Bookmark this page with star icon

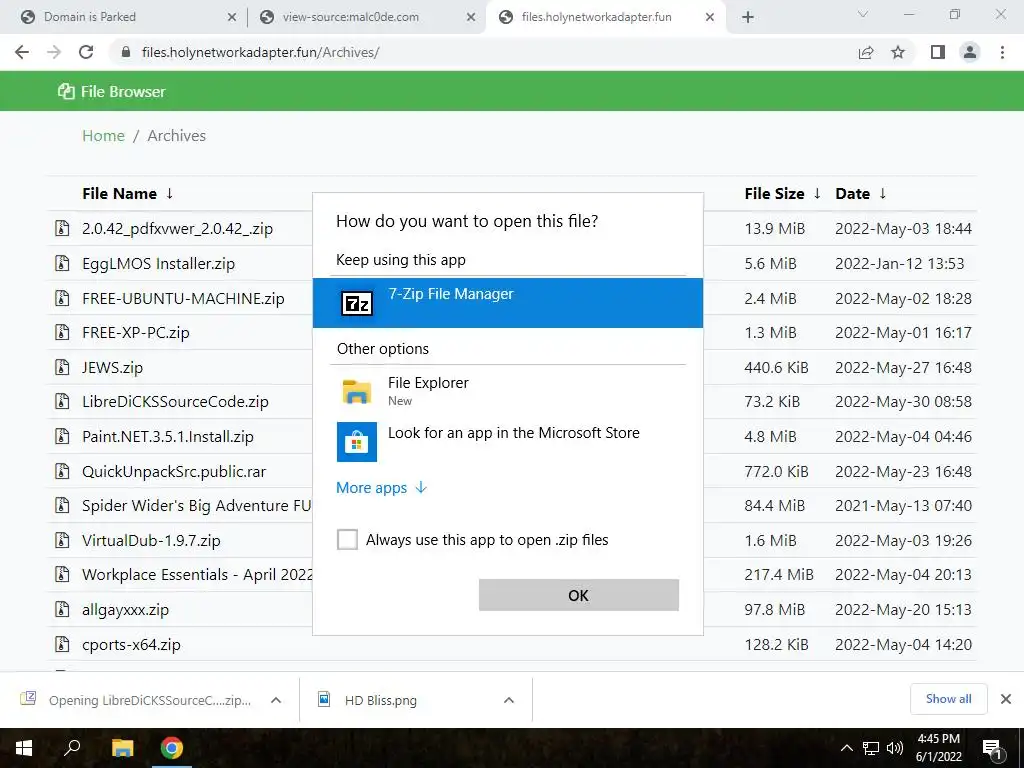pos(898,52)
